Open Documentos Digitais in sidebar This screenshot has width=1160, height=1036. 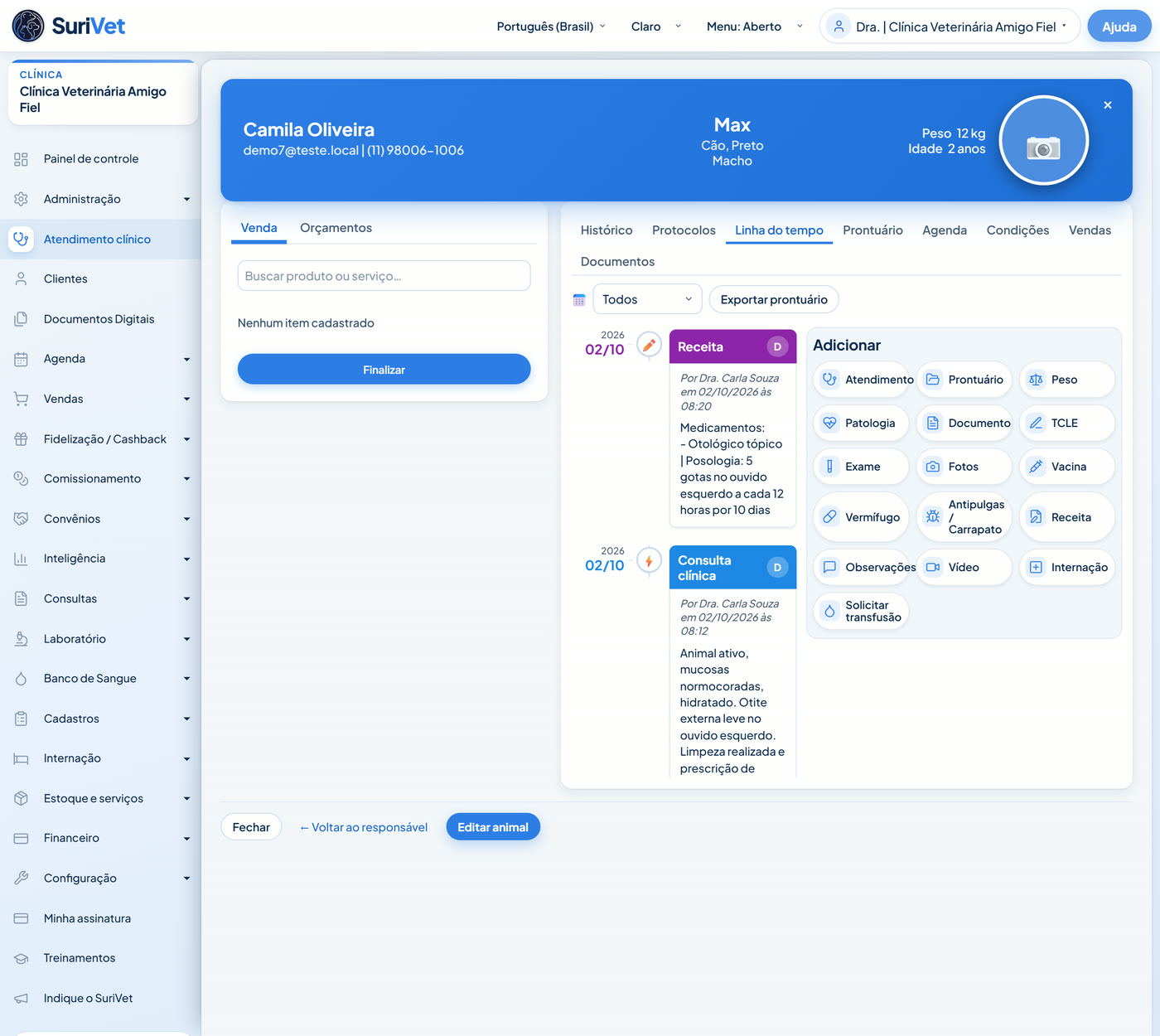(x=100, y=319)
